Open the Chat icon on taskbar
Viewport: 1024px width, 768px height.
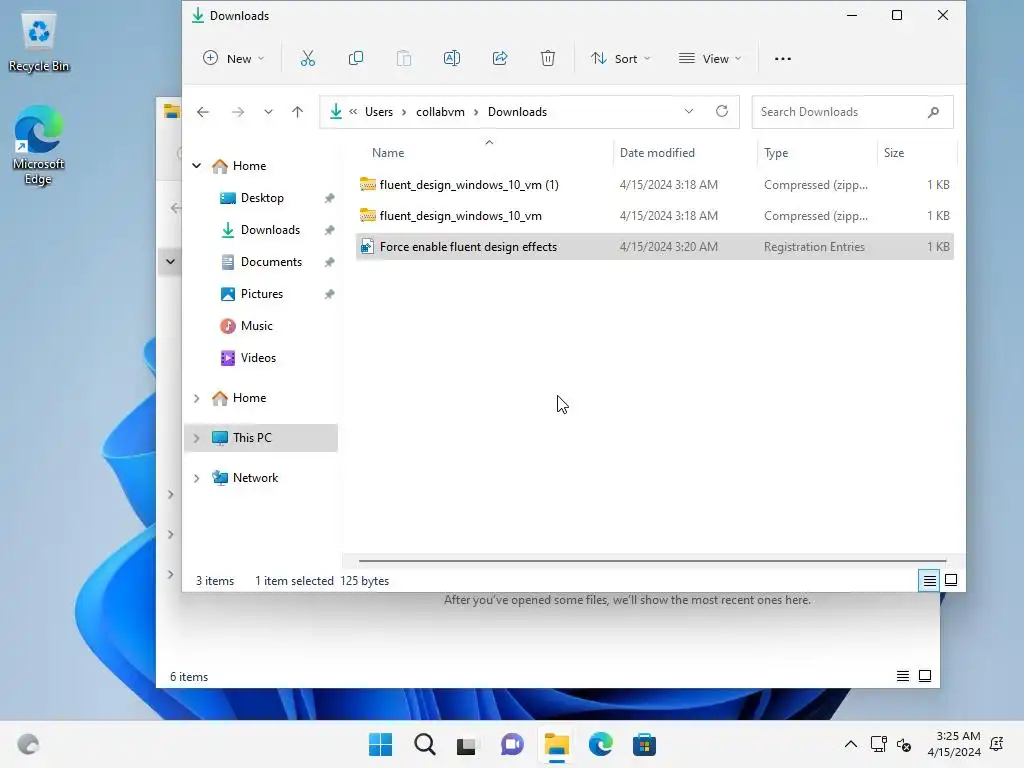512,744
